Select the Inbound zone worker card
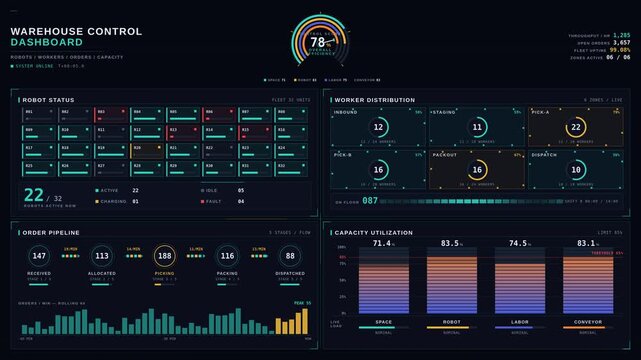This screenshot has height=360, width=641. [378, 127]
